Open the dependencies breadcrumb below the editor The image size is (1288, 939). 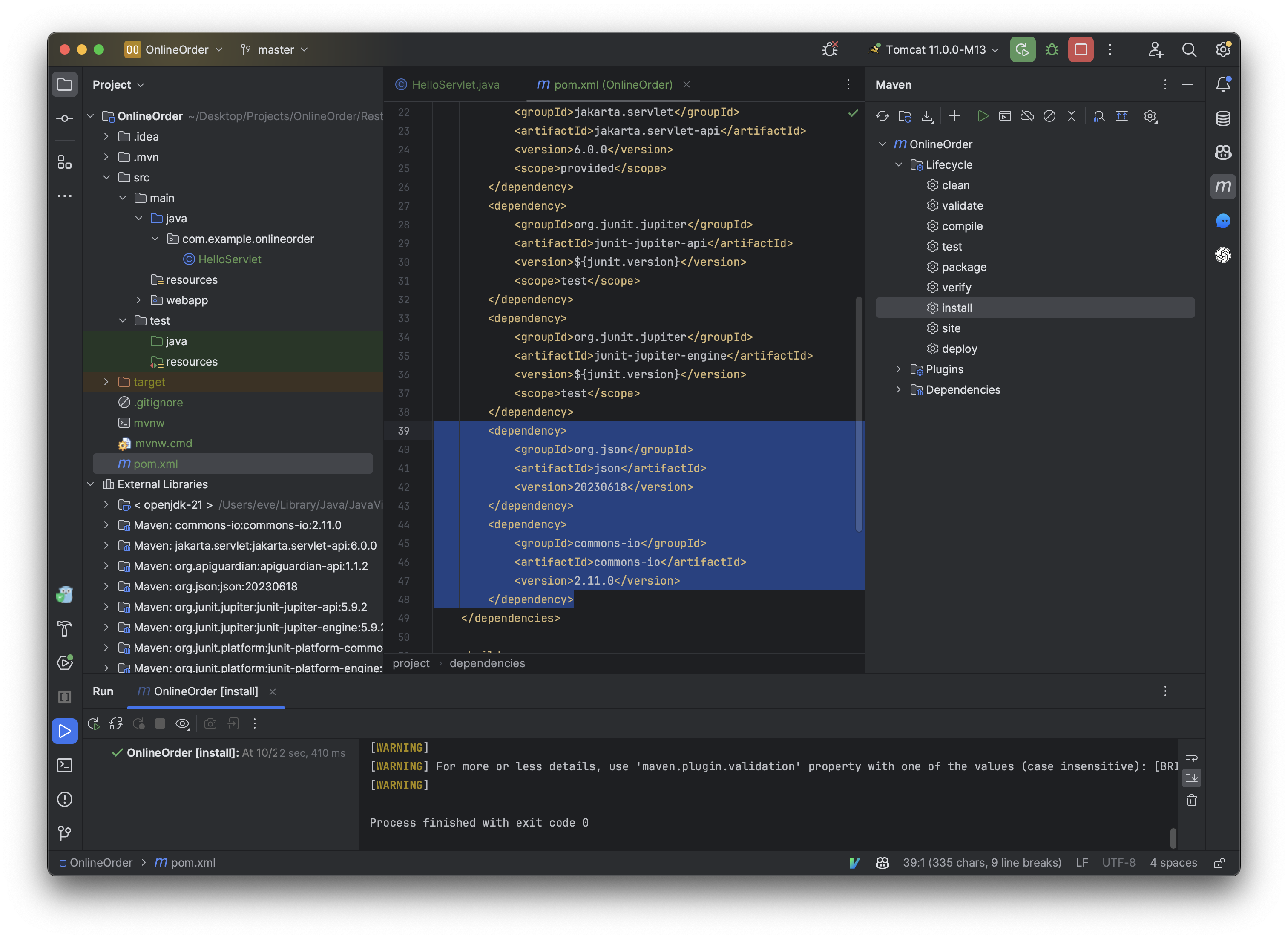487,663
